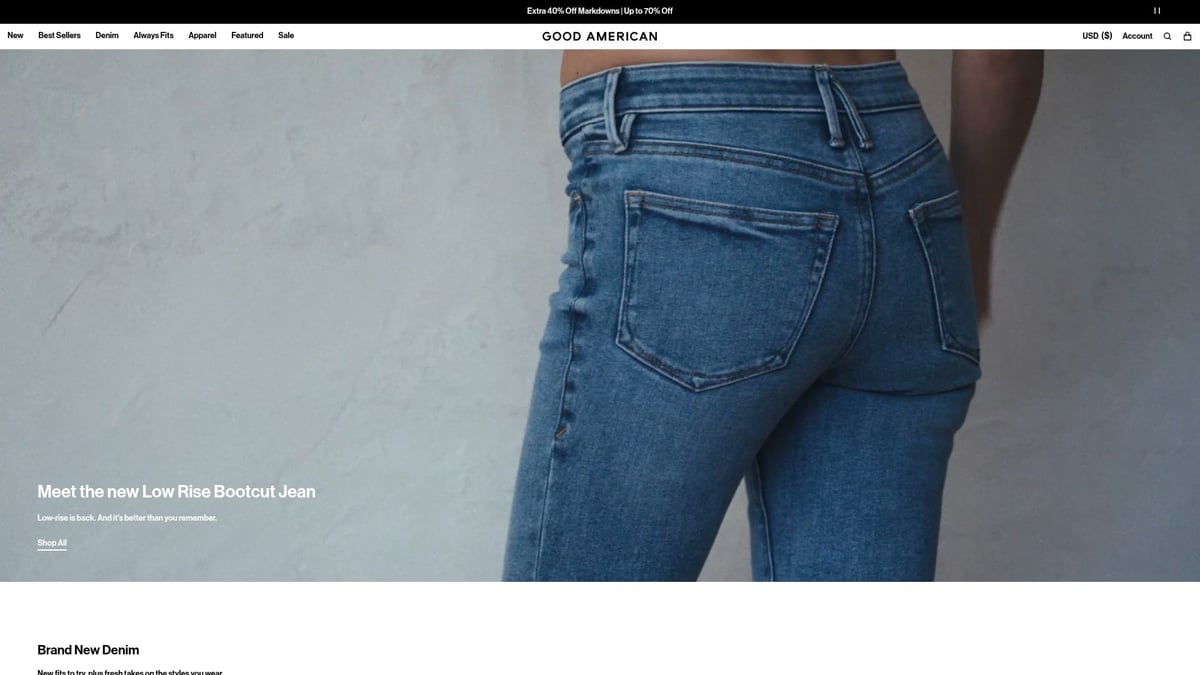Open the Always Fits menu
Image resolution: width=1200 pixels, height=675 pixels.
(153, 36)
